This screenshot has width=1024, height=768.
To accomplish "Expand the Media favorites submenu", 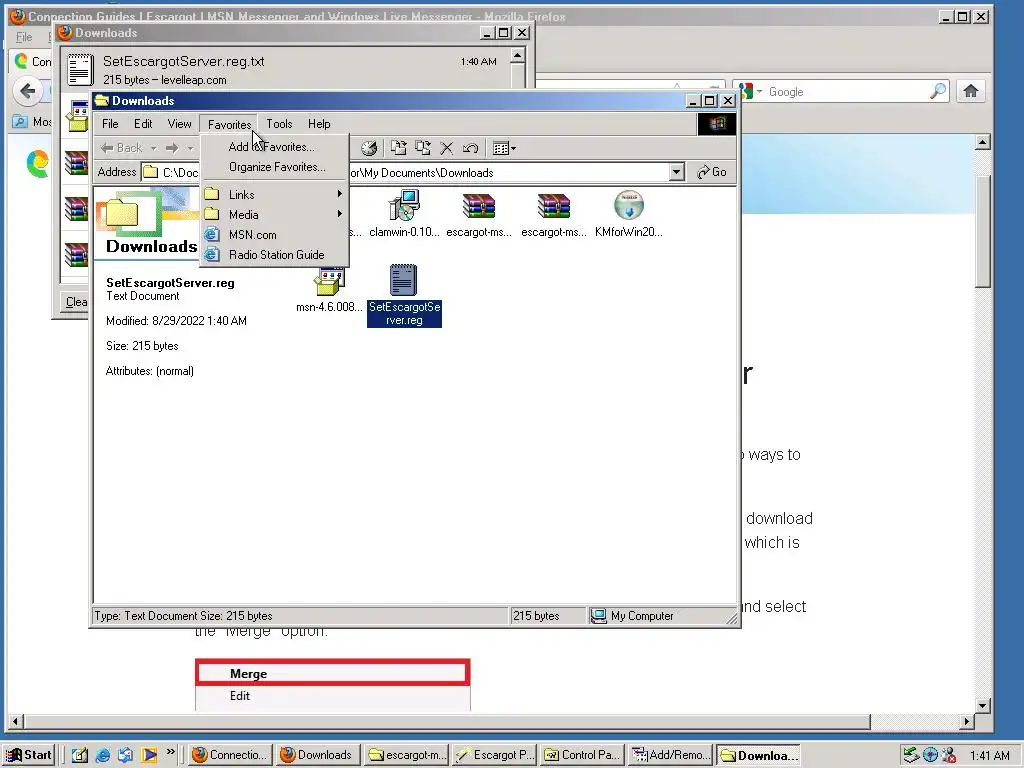I will coord(274,215).
